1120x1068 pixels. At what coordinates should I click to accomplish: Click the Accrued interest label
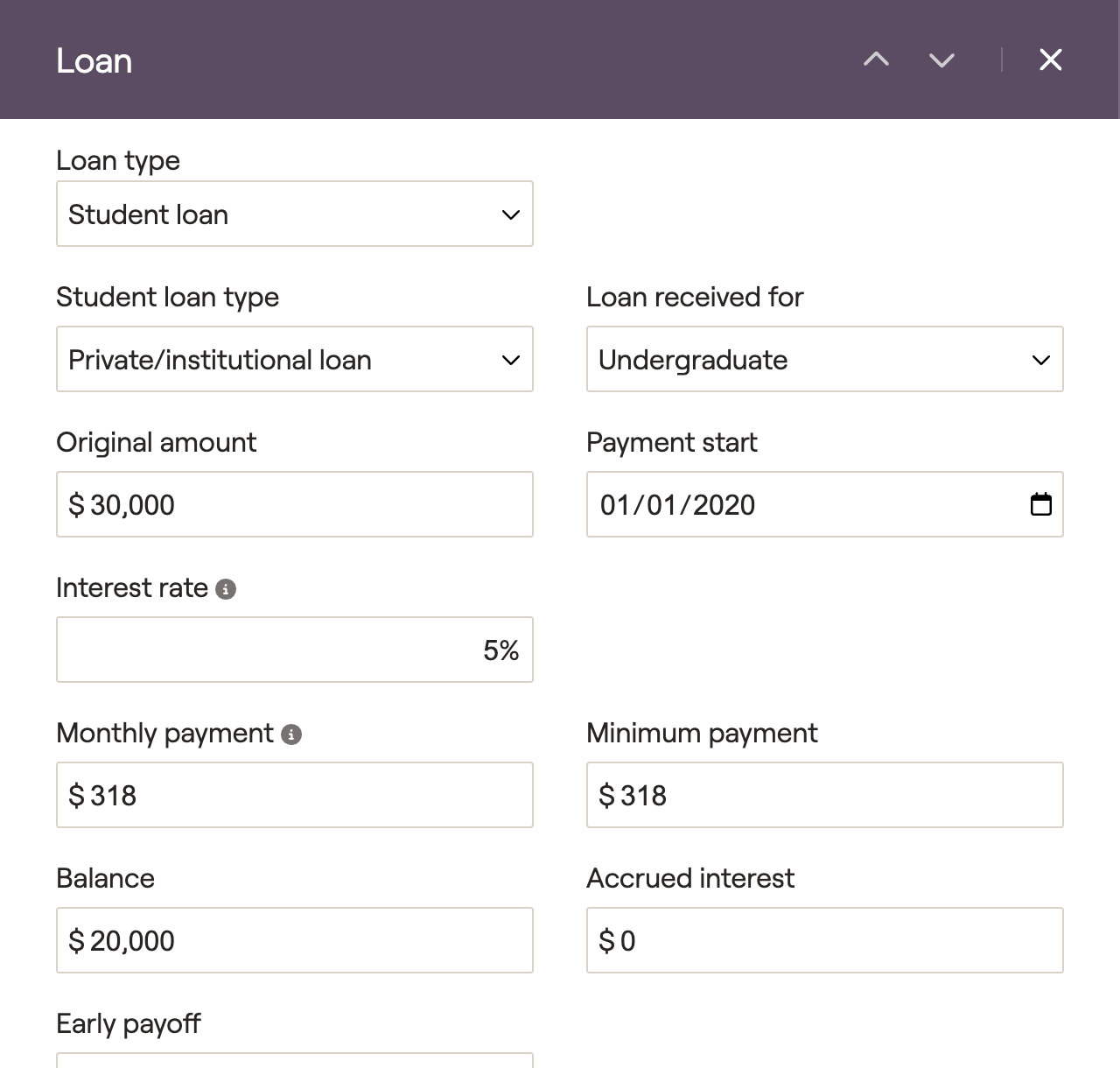click(690, 878)
